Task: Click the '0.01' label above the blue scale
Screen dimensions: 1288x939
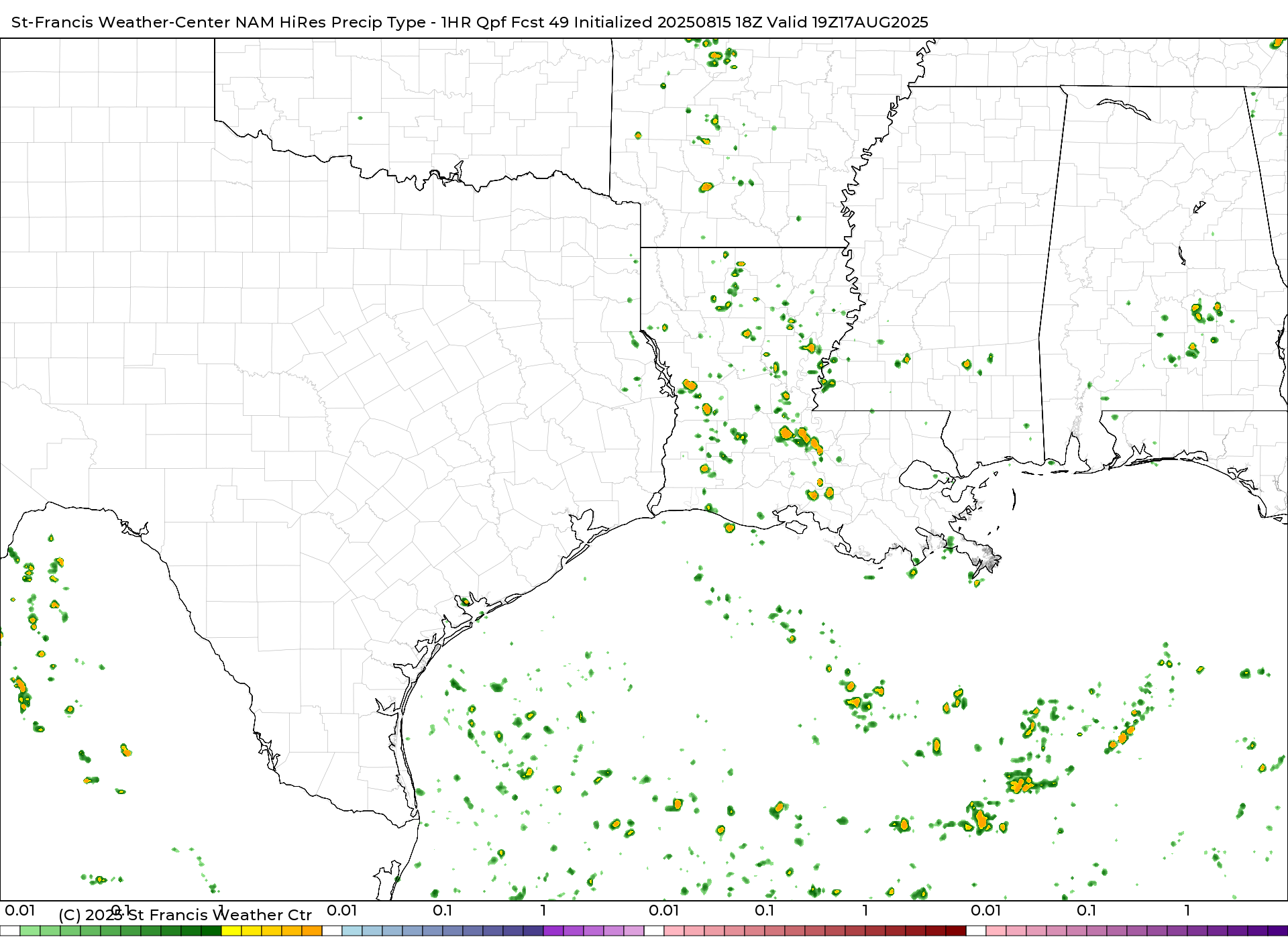Action: 342,910
